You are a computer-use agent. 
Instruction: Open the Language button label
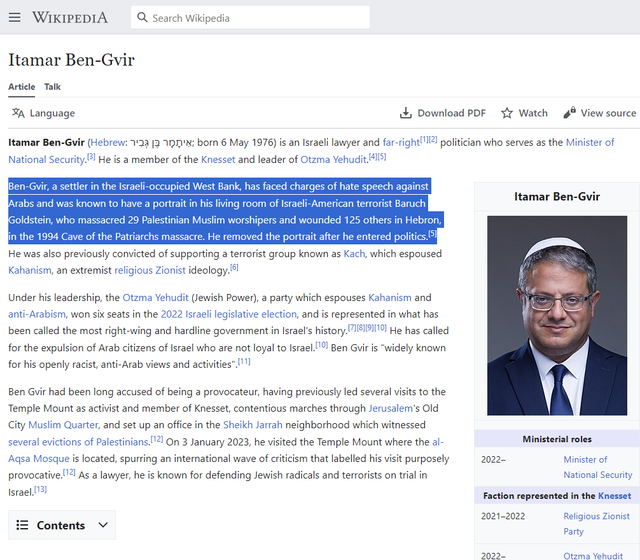[x=52, y=113]
